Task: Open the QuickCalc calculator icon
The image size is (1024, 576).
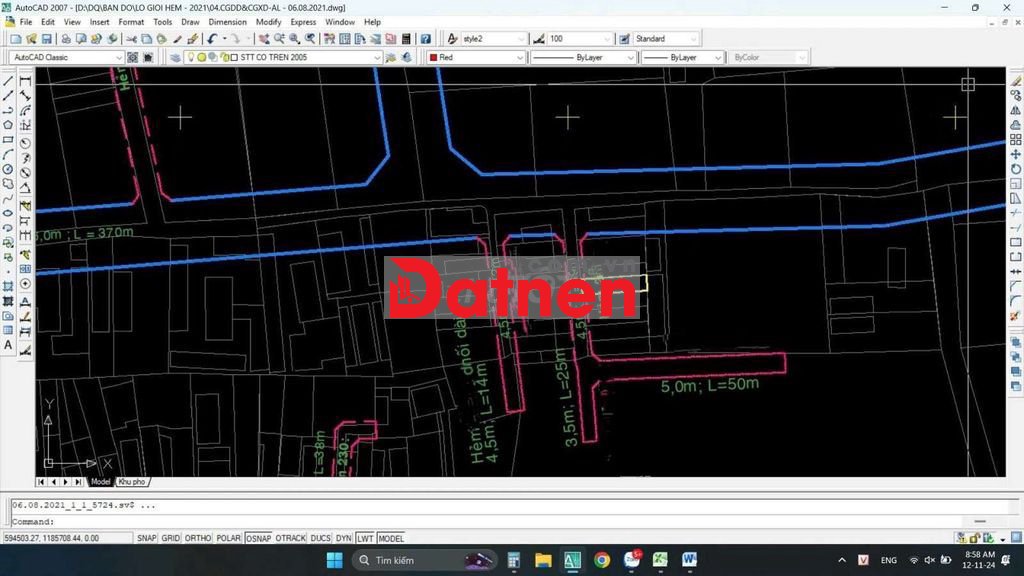Action: (x=406, y=39)
